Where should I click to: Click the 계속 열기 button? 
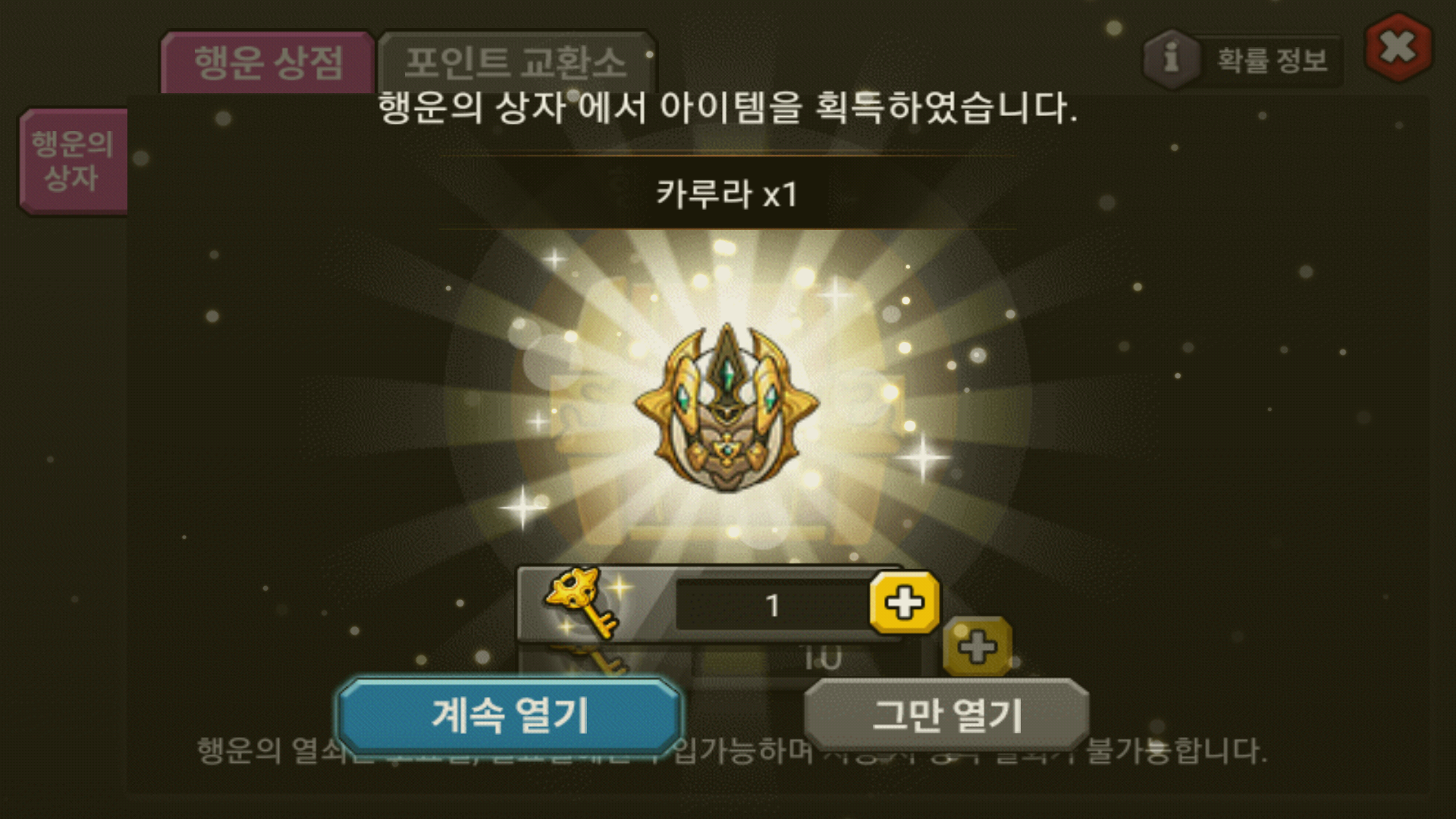tap(510, 715)
